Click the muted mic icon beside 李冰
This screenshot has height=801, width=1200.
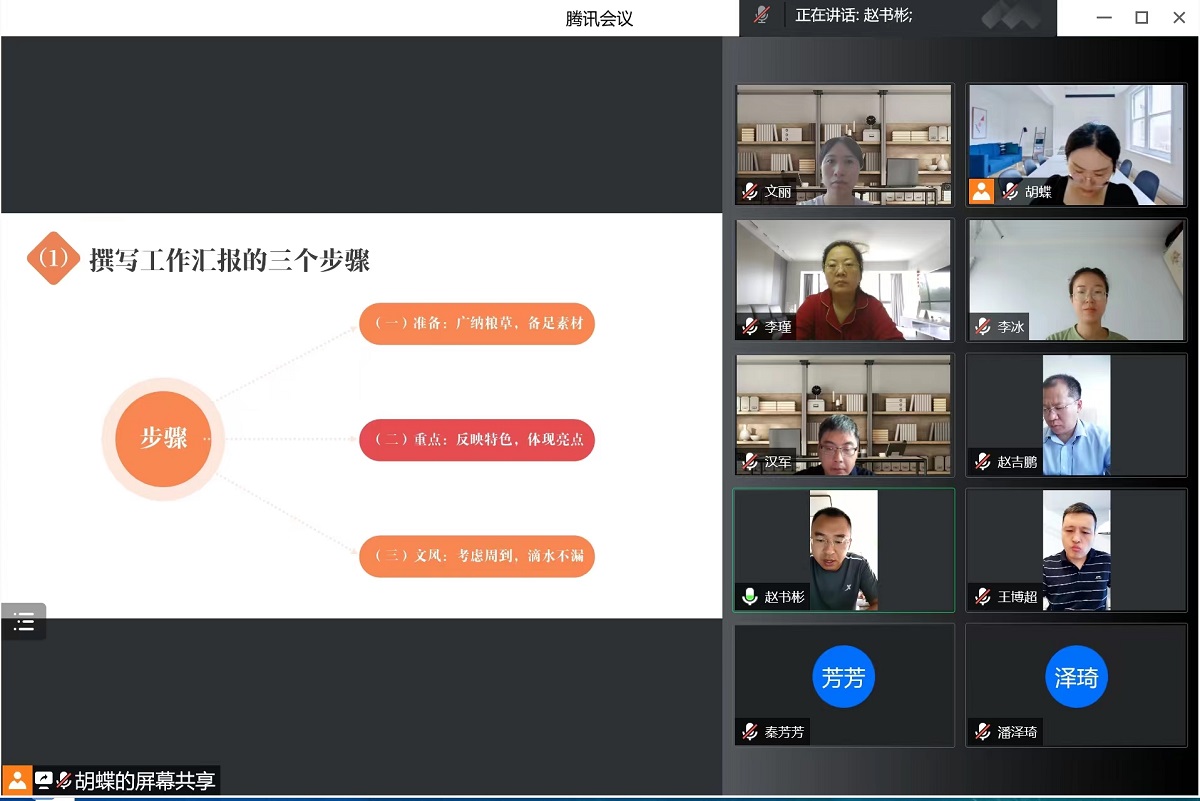[983, 326]
